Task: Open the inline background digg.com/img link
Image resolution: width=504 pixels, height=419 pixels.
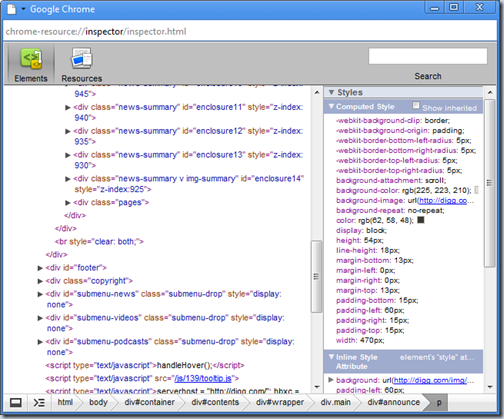Action: [x=430, y=380]
